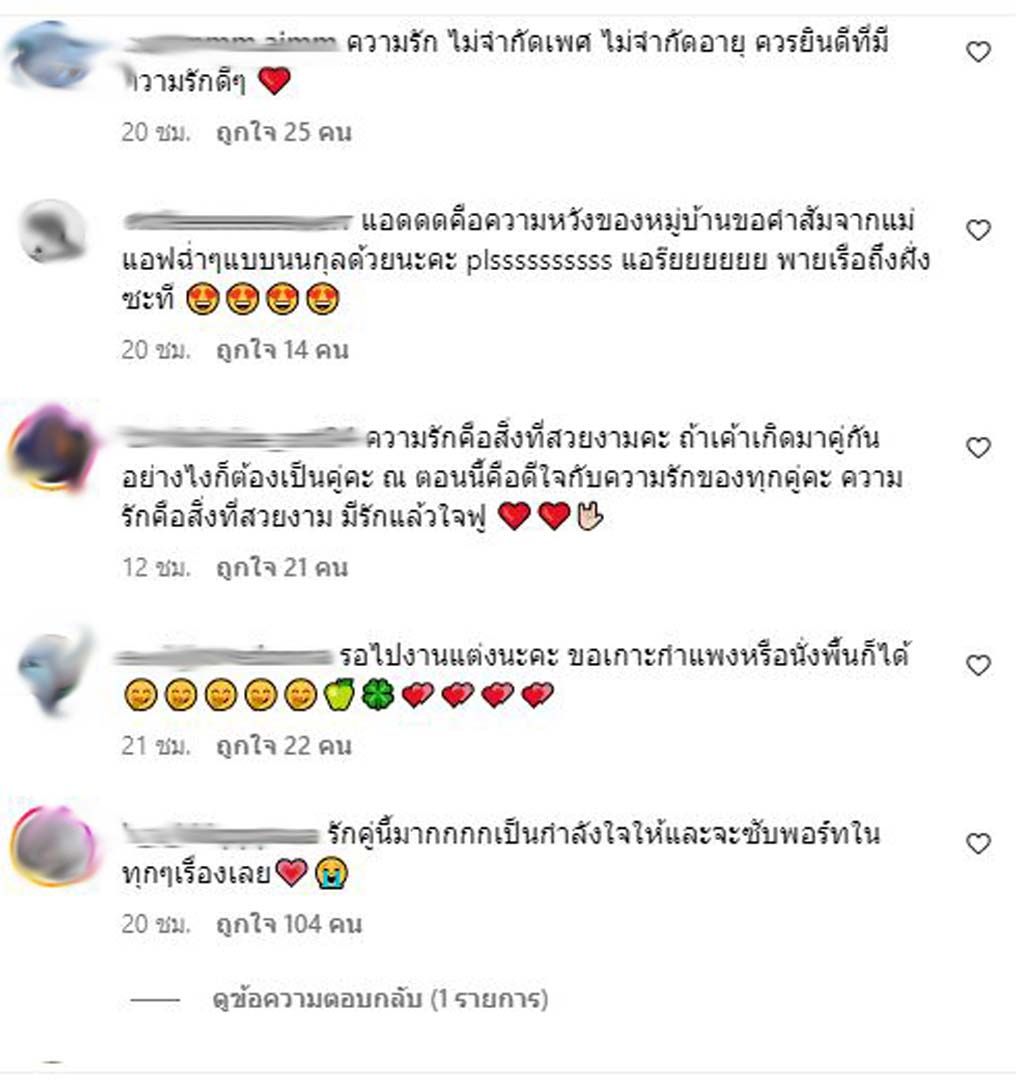Open avatar of the 'plsssssssss' commenter

tap(53, 231)
